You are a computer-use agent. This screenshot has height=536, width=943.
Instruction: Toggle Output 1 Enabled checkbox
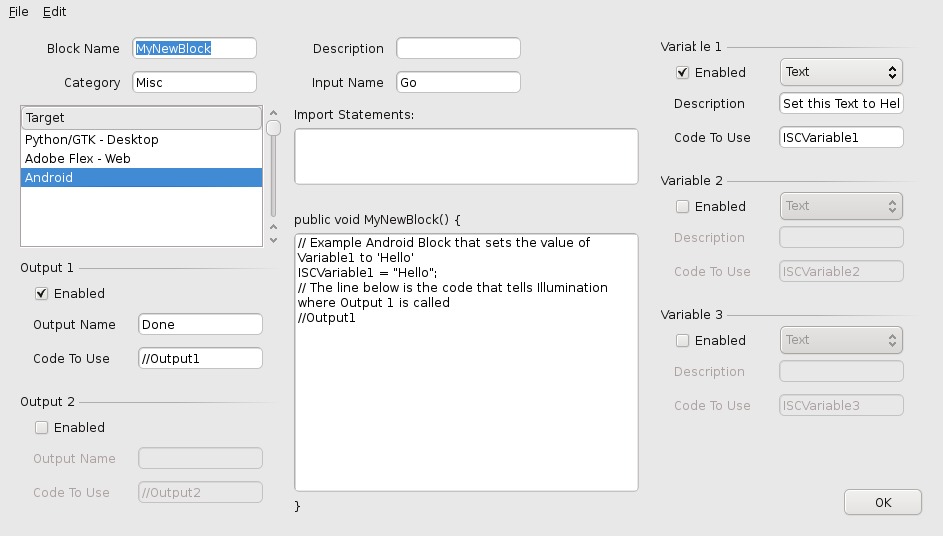pyautogui.click(x=42, y=294)
